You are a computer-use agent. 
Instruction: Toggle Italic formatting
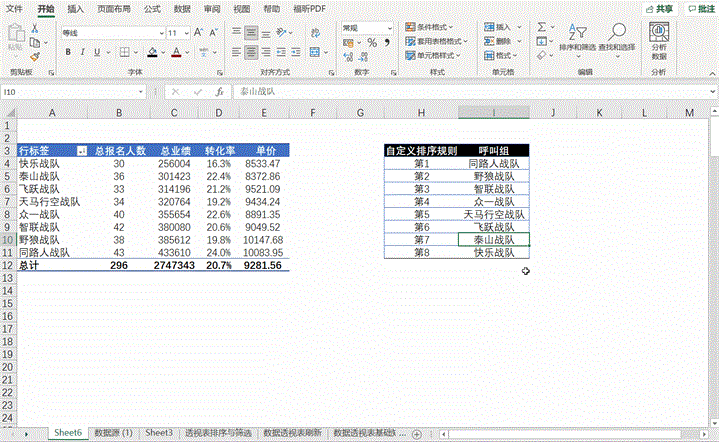tap(82, 51)
